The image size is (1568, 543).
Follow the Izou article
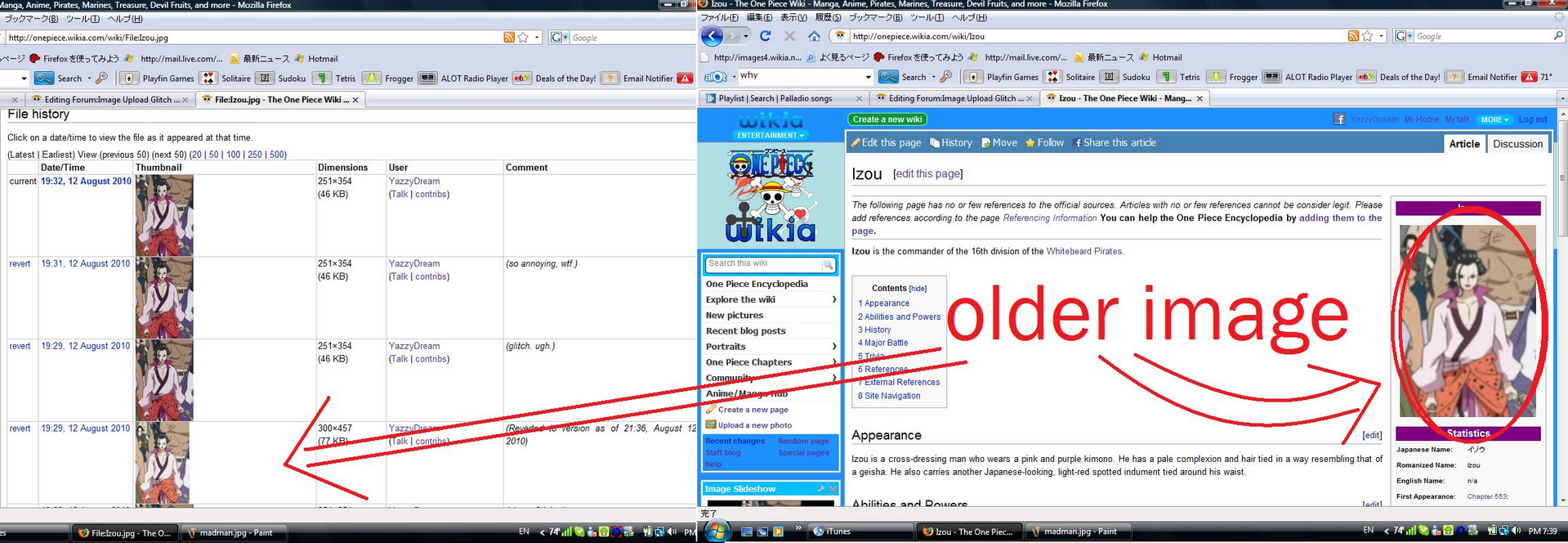point(1045,143)
